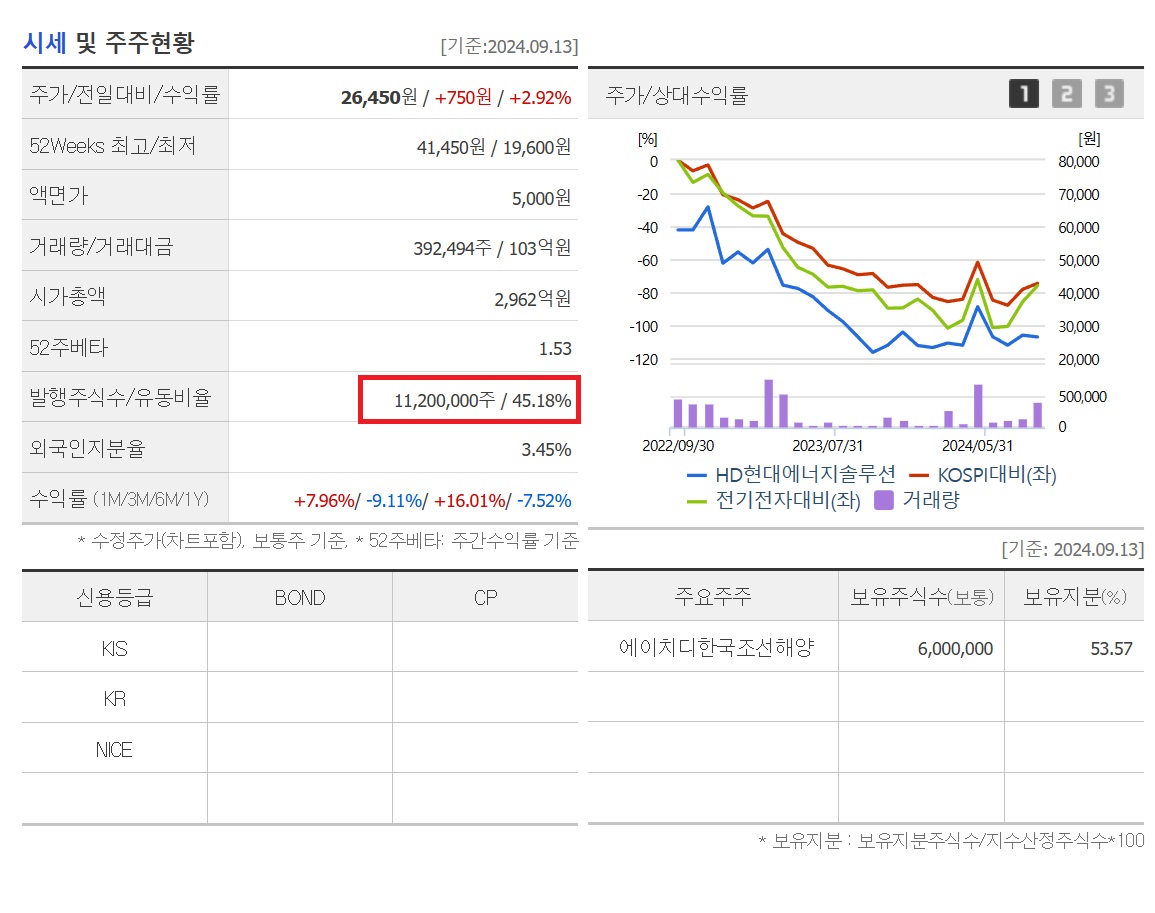This screenshot has height=913, width=1155.
Task: Click the 시가총액 row label
Action: (67, 296)
